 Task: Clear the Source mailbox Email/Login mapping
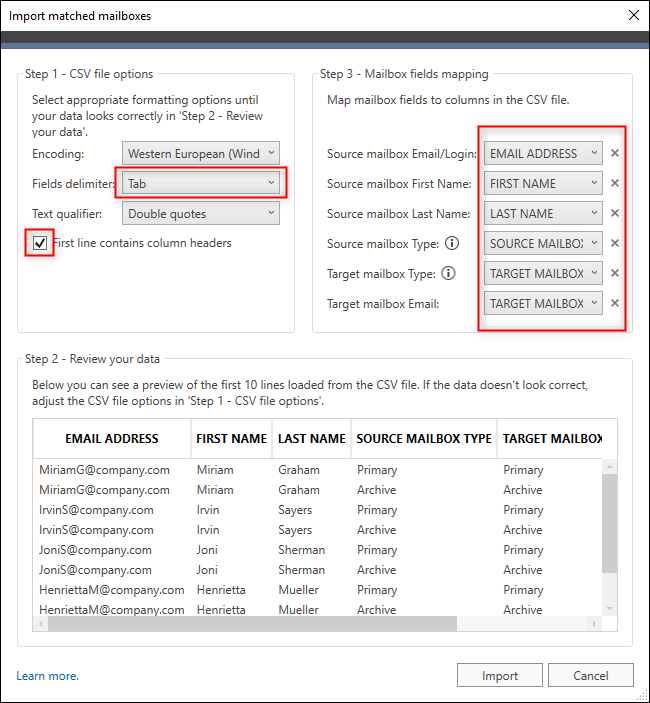point(615,153)
